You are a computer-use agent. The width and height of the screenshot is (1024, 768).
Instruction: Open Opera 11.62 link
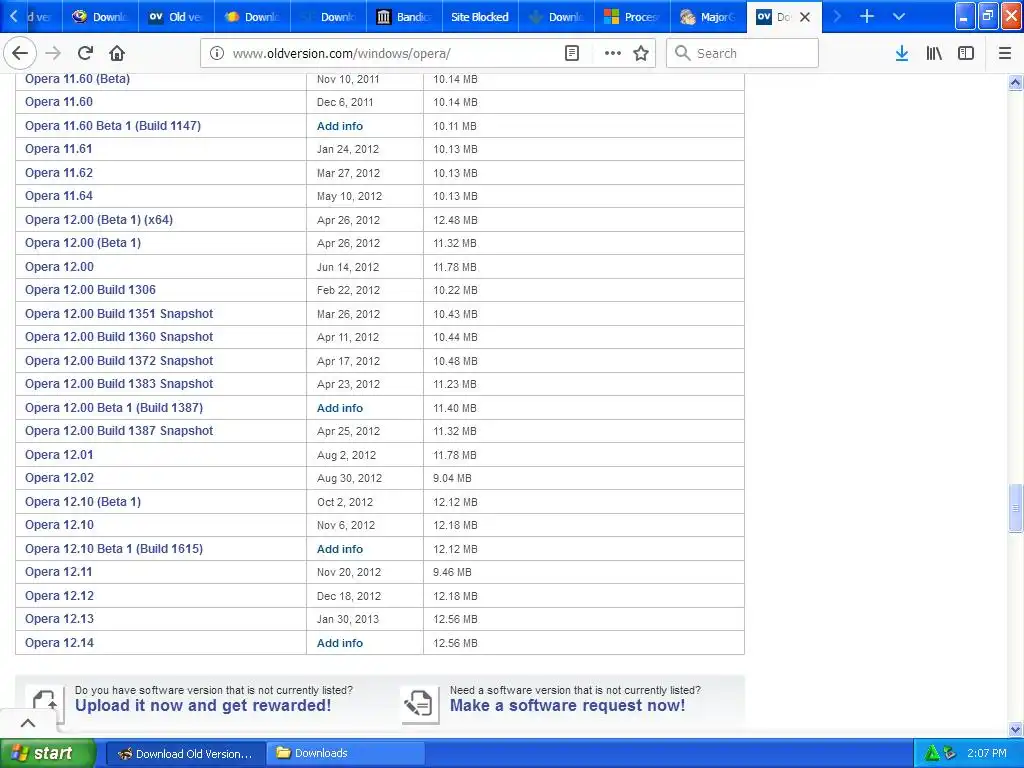tap(59, 172)
